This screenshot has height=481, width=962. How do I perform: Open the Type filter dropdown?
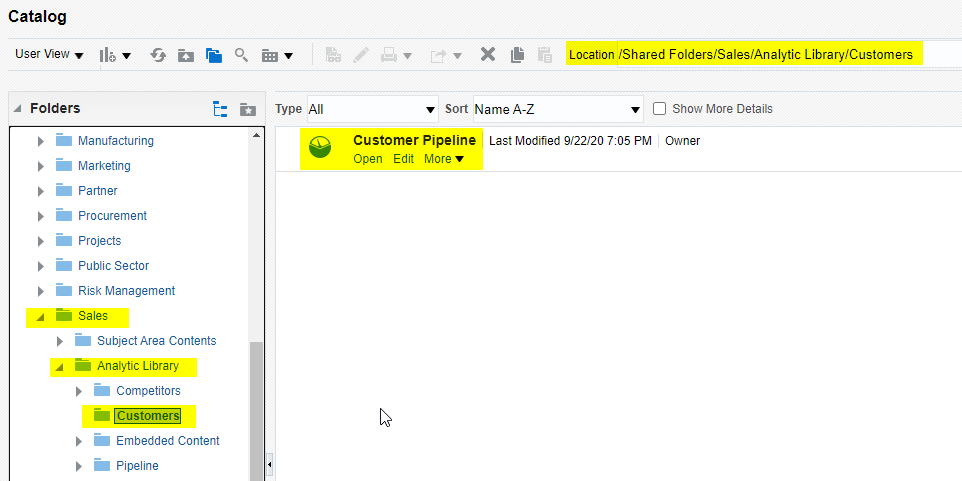[x=372, y=109]
